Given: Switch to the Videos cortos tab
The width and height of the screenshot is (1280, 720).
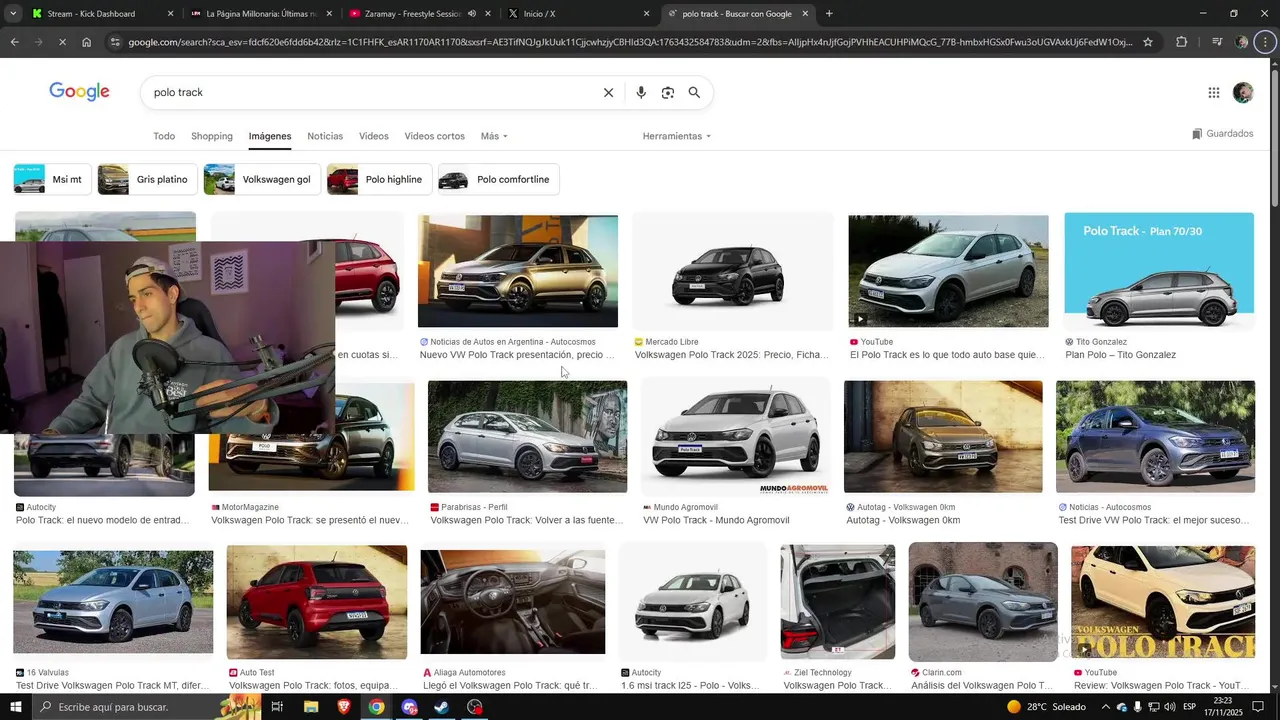Looking at the screenshot, I should [434, 136].
